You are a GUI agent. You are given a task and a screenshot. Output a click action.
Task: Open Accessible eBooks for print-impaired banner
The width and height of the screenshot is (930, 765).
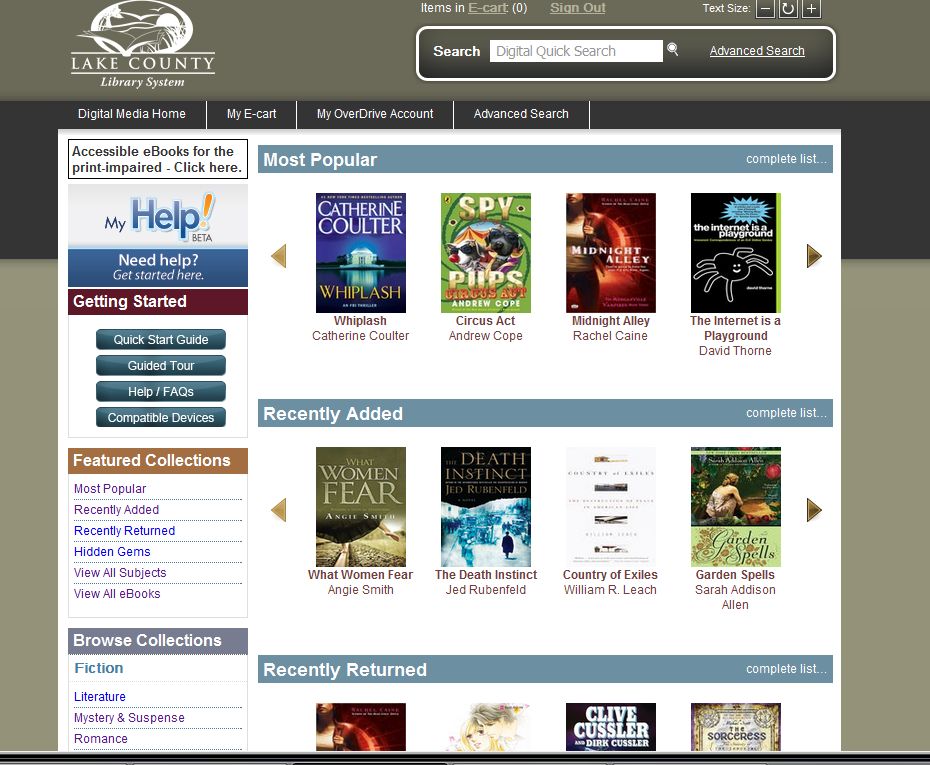point(158,159)
